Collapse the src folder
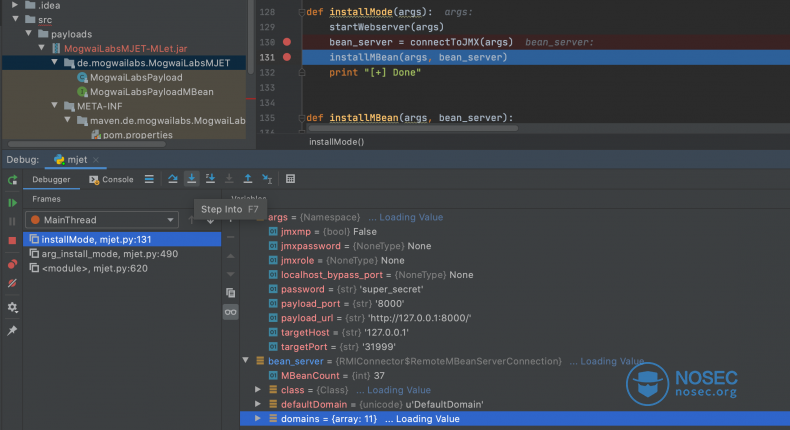790x430 pixels. point(16,19)
